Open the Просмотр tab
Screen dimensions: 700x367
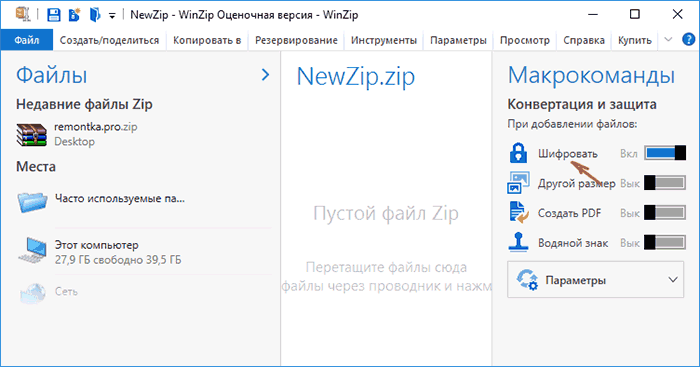(x=525, y=40)
